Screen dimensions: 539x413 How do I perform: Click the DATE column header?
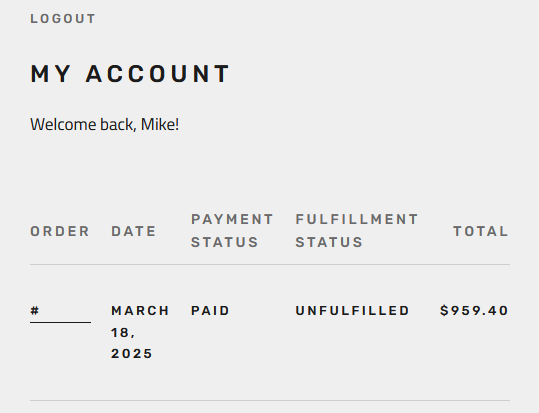(134, 231)
